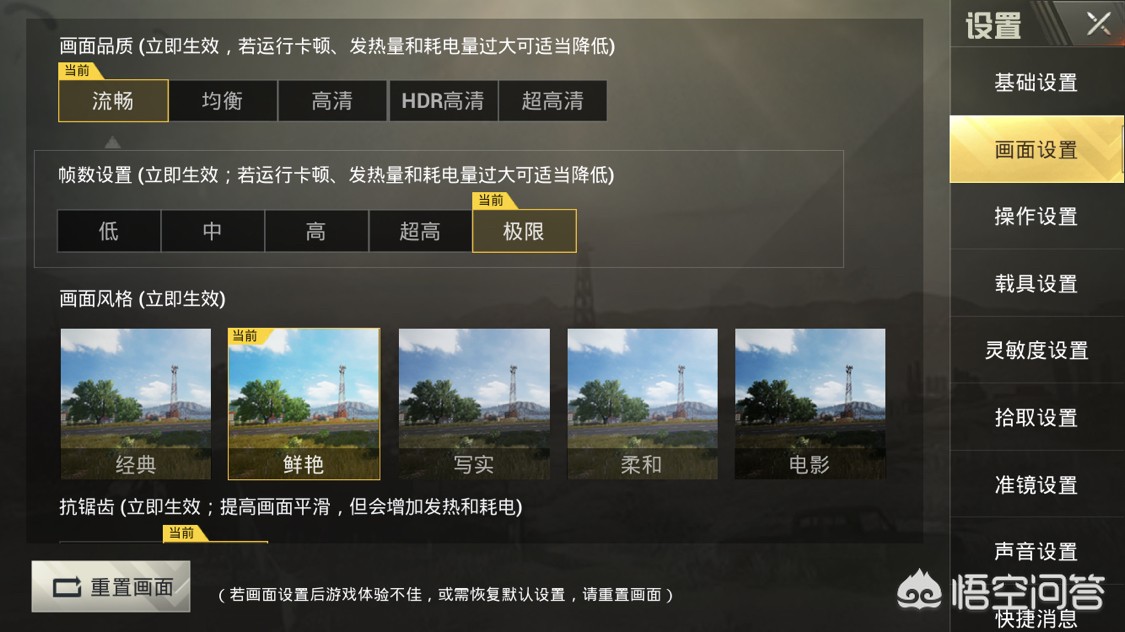Open 灵敏度设置 tab

1037,350
